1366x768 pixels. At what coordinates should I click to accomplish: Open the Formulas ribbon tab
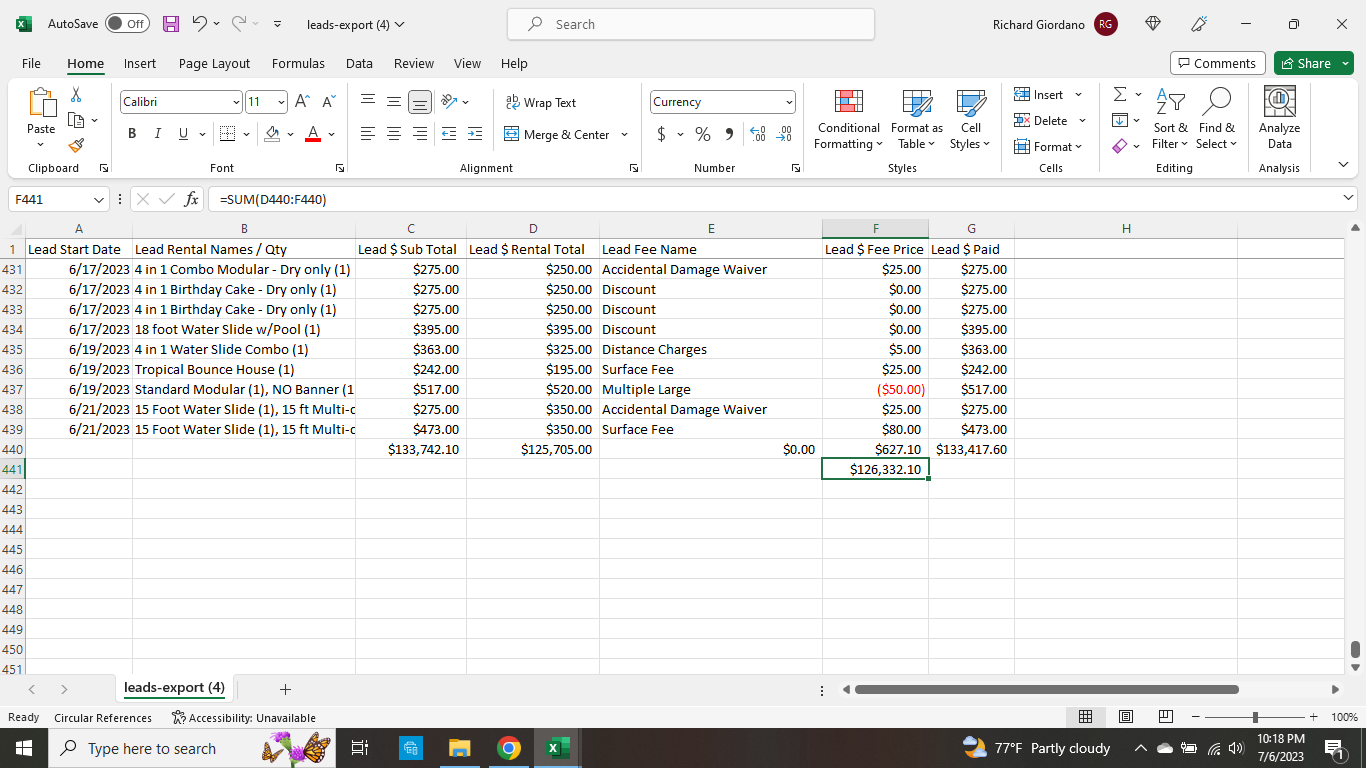298,63
